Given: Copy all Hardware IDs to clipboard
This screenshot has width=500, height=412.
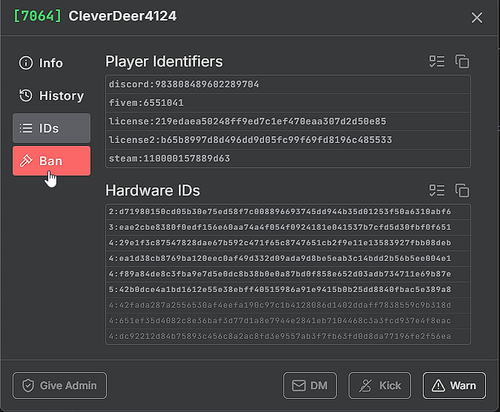Looking at the screenshot, I should [462, 191].
